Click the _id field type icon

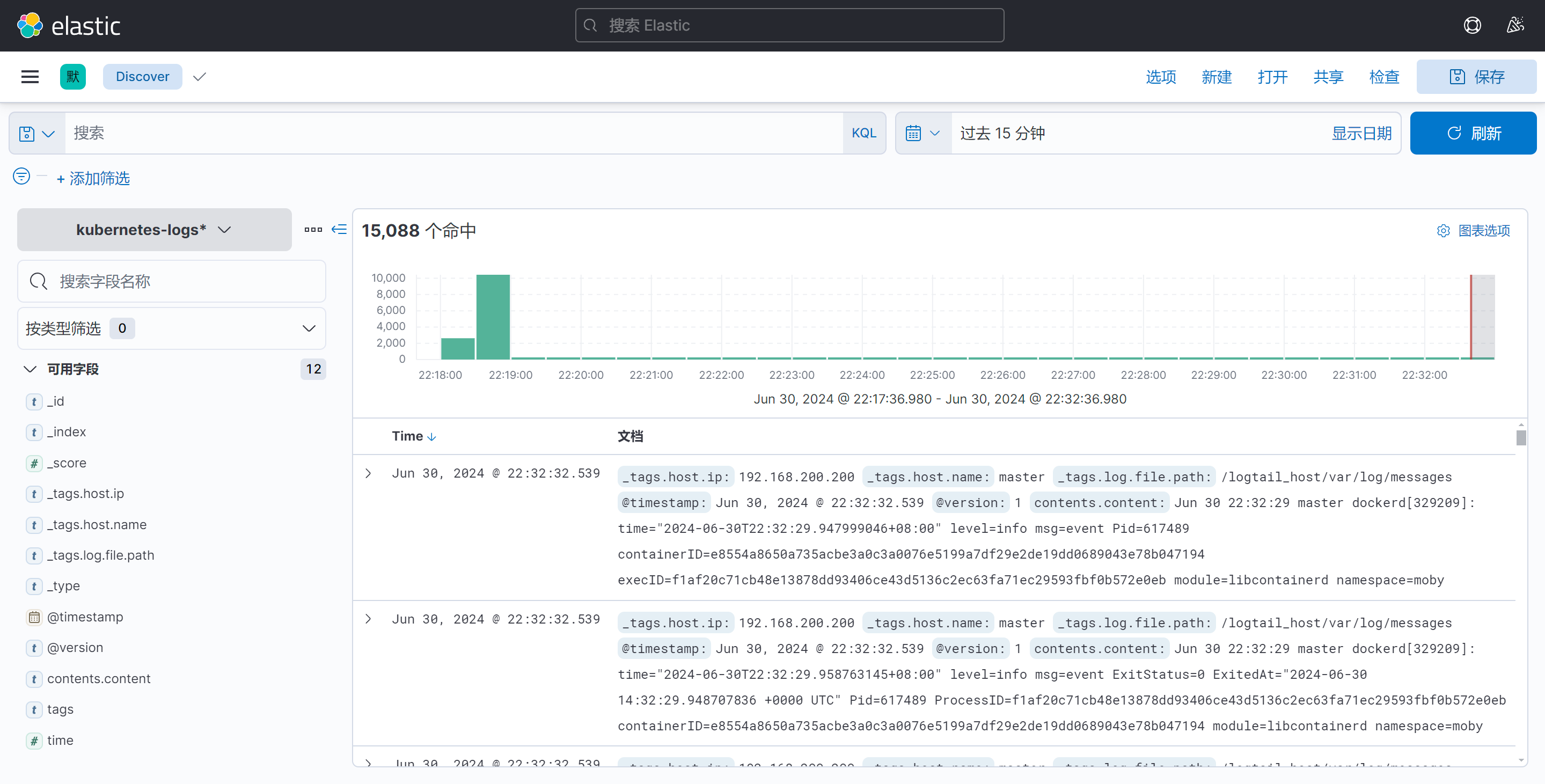[34, 402]
